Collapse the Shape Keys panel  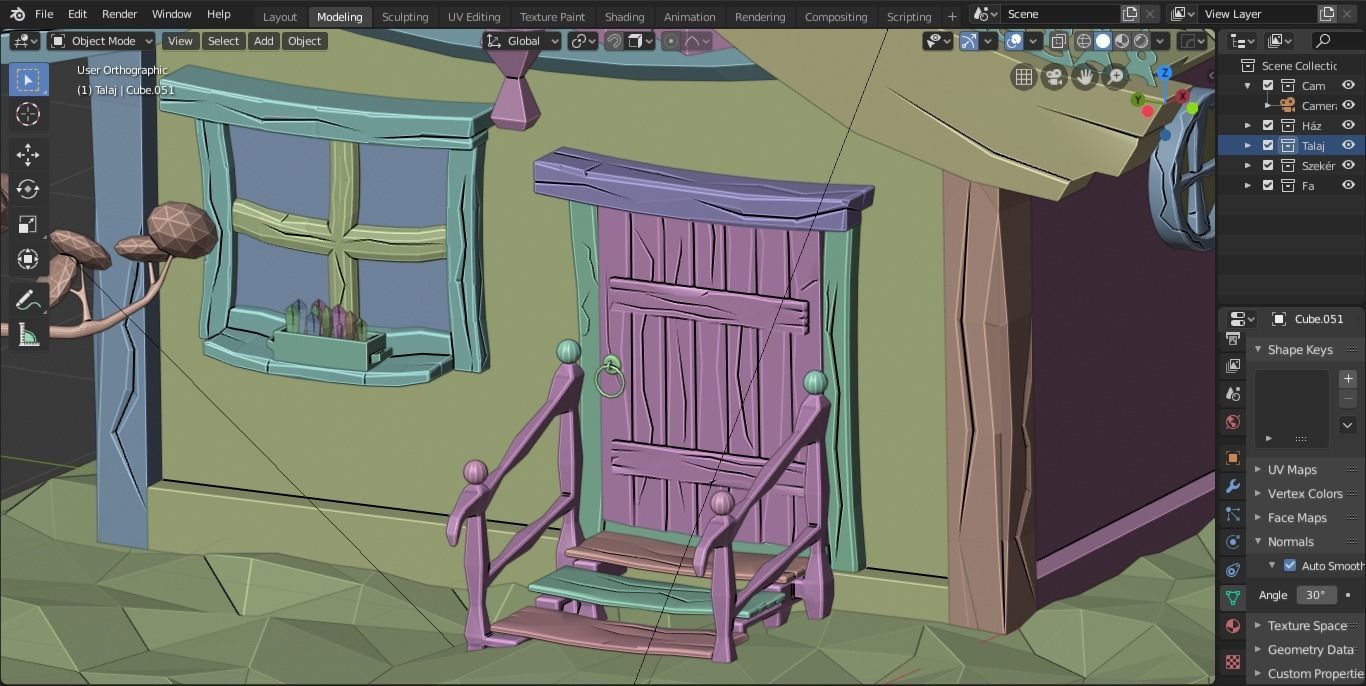point(1258,350)
